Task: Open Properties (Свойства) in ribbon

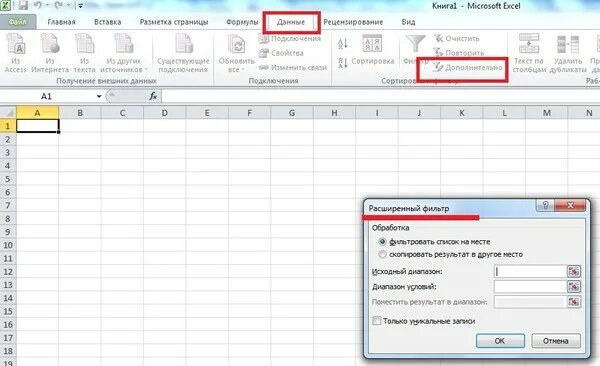Action: coord(281,53)
